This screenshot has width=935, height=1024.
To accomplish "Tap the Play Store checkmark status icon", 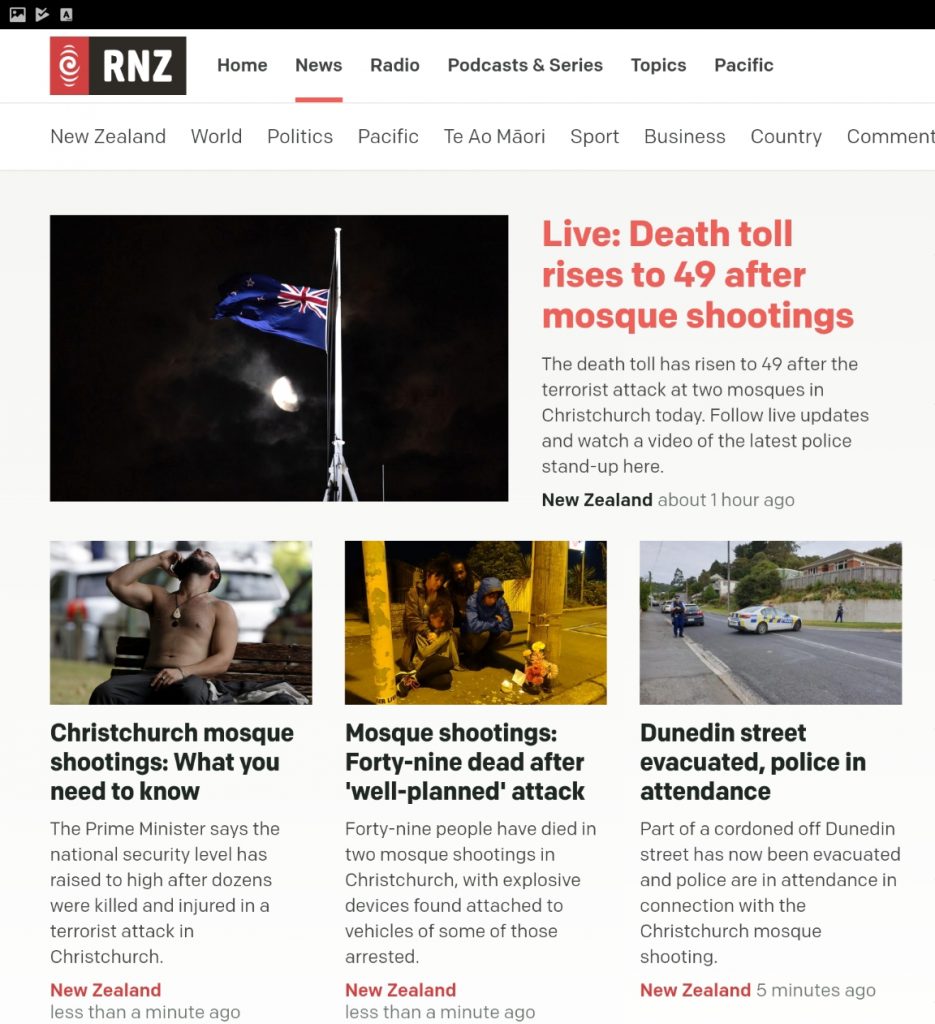I will tap(42, 14).
